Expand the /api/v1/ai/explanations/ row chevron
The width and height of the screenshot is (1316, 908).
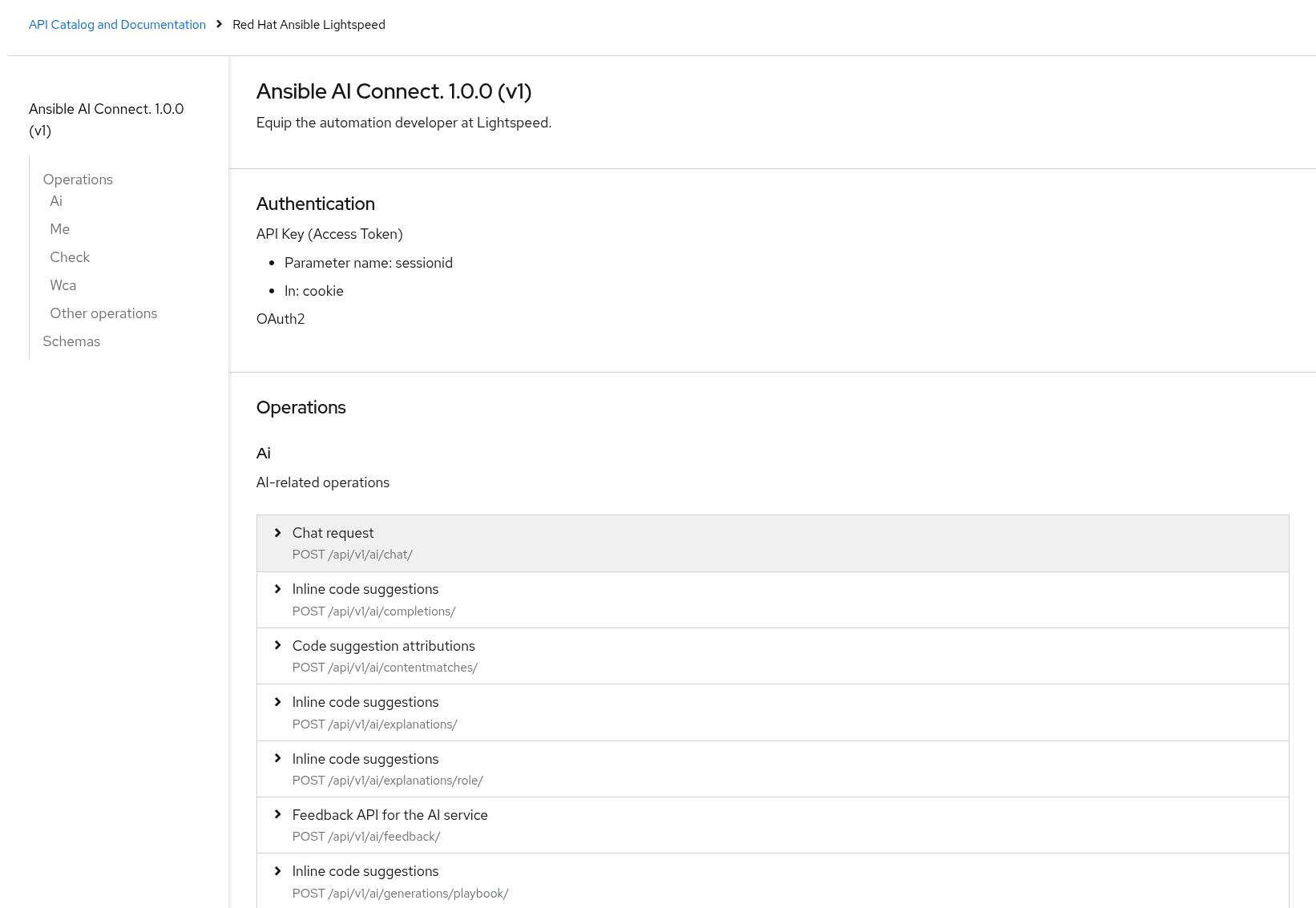(278, 702)
